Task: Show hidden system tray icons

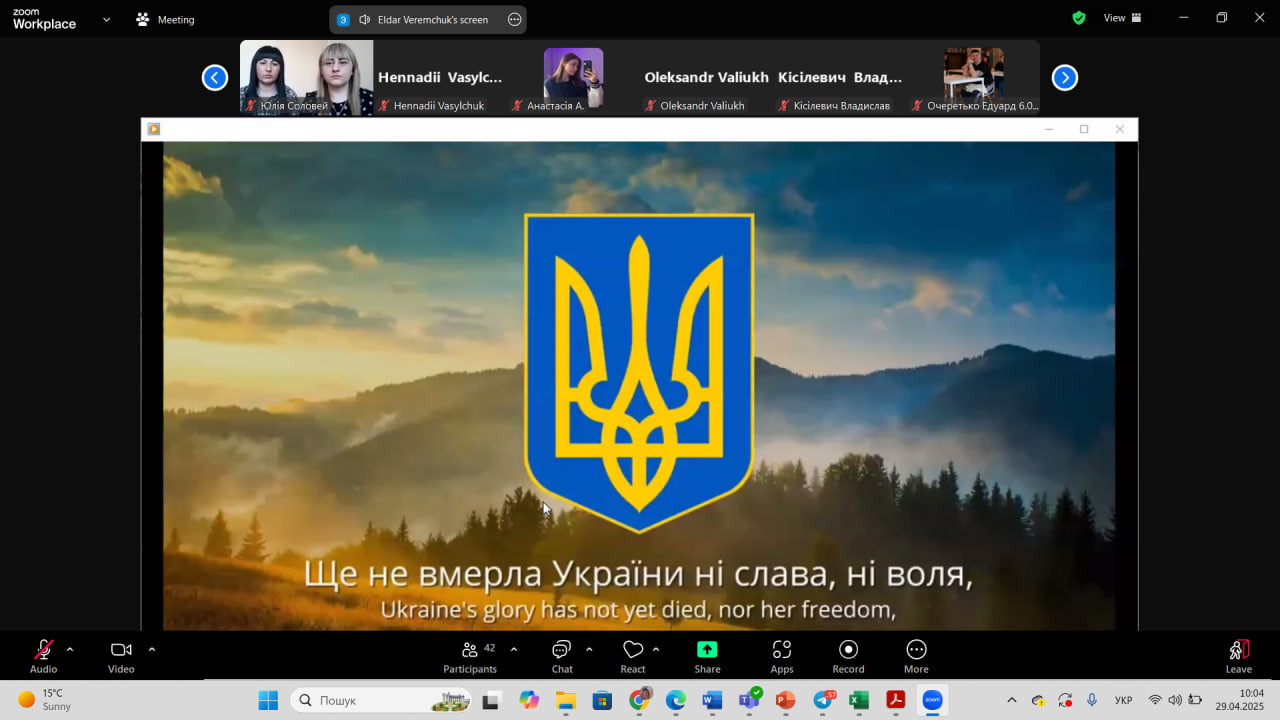Action: [1011, 700]
